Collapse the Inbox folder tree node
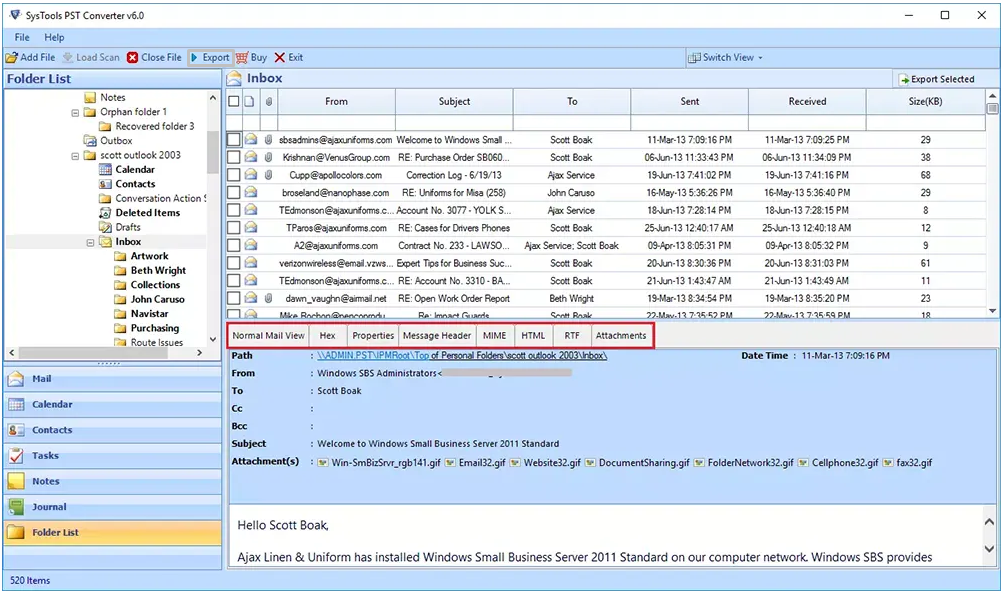The image size is (1003, 592). [x=90, y=241]
